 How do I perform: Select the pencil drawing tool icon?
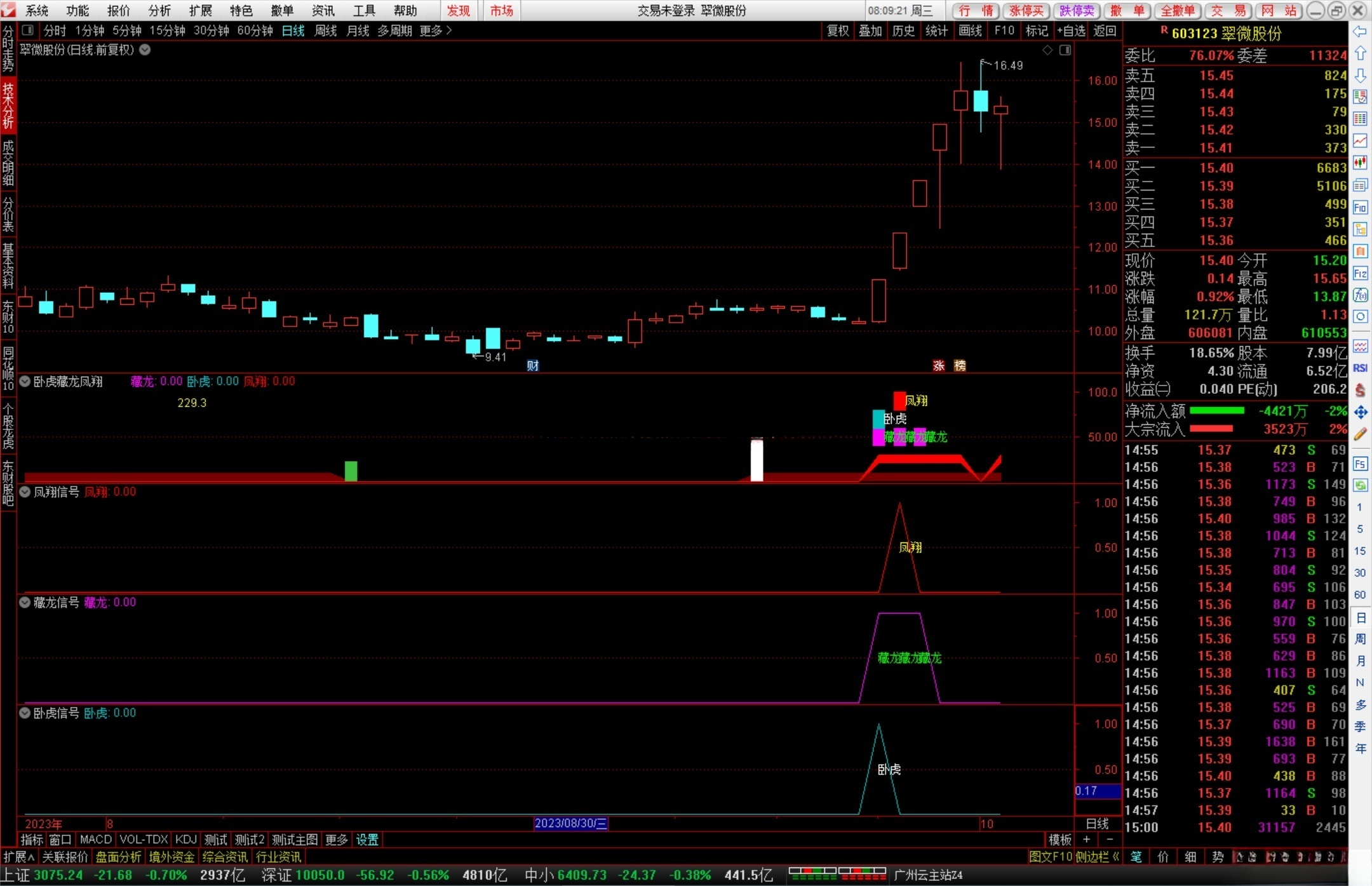pos(1360,434)
